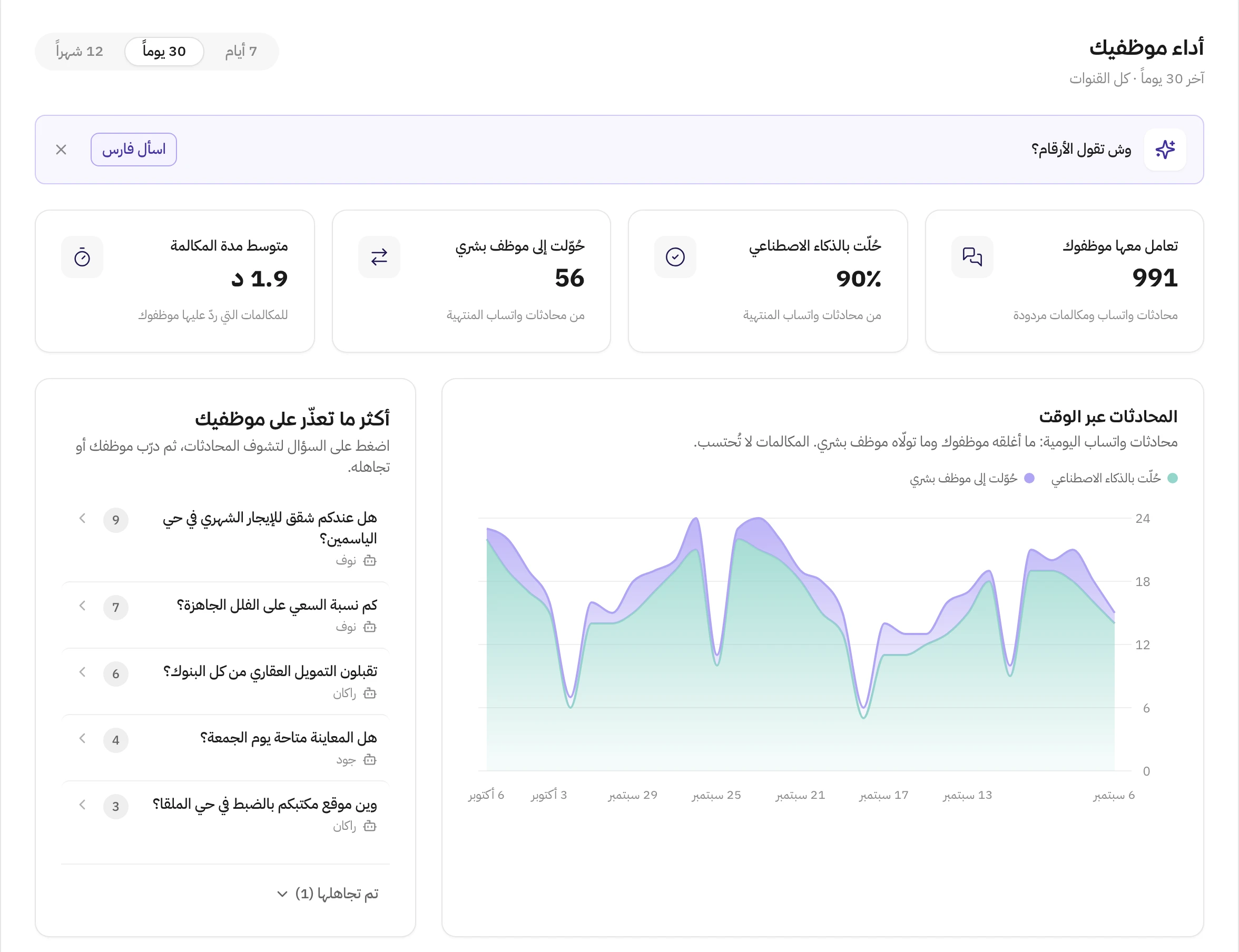Open question 'تقبلون التمويل العقاري من كل البنوك؟'

pos(225,681)
